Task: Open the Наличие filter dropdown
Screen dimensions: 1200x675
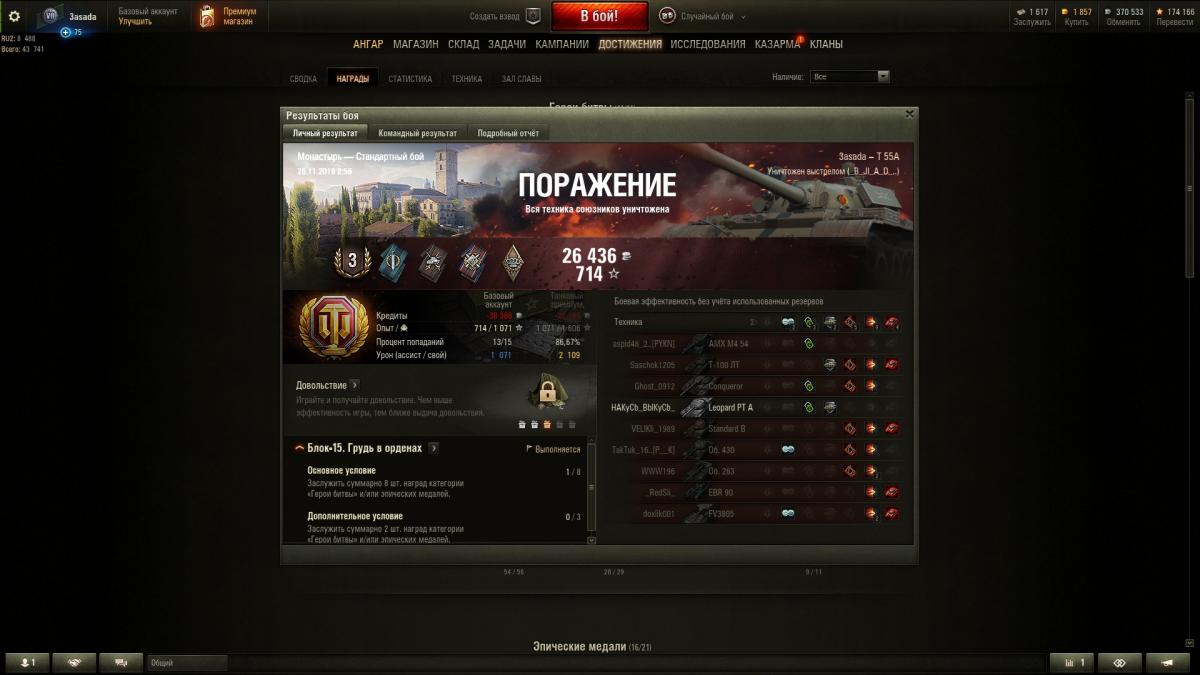Action: click(x=850, y=76)
